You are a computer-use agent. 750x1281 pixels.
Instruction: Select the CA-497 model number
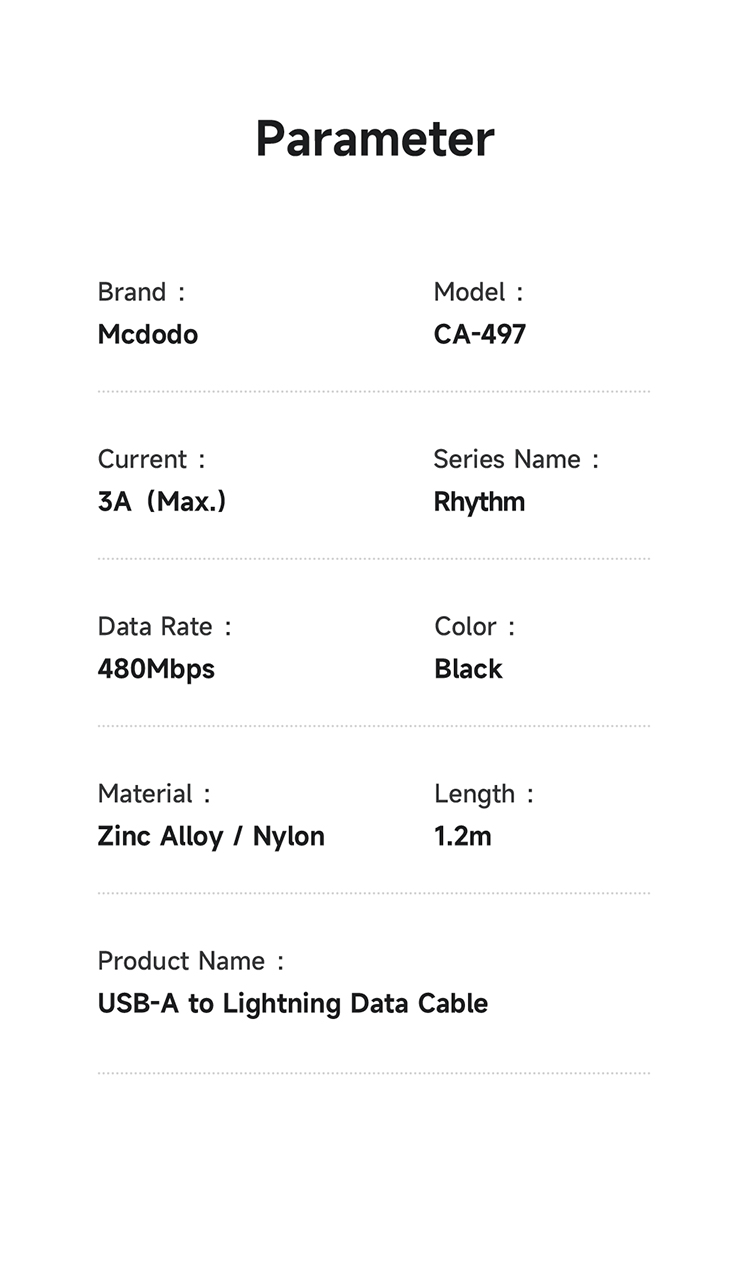[x=480, y=334]
